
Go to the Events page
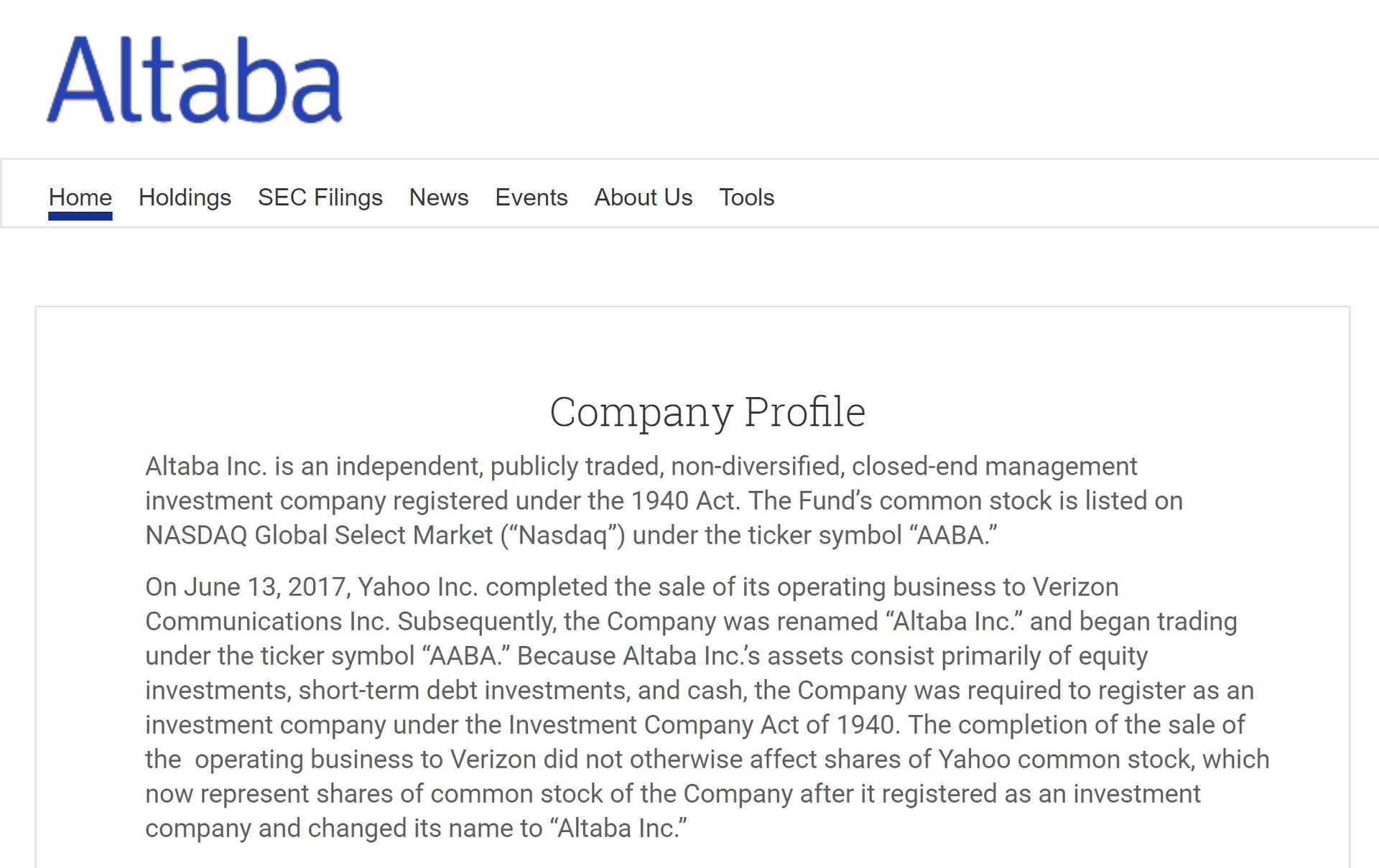[x=531, y=197]
